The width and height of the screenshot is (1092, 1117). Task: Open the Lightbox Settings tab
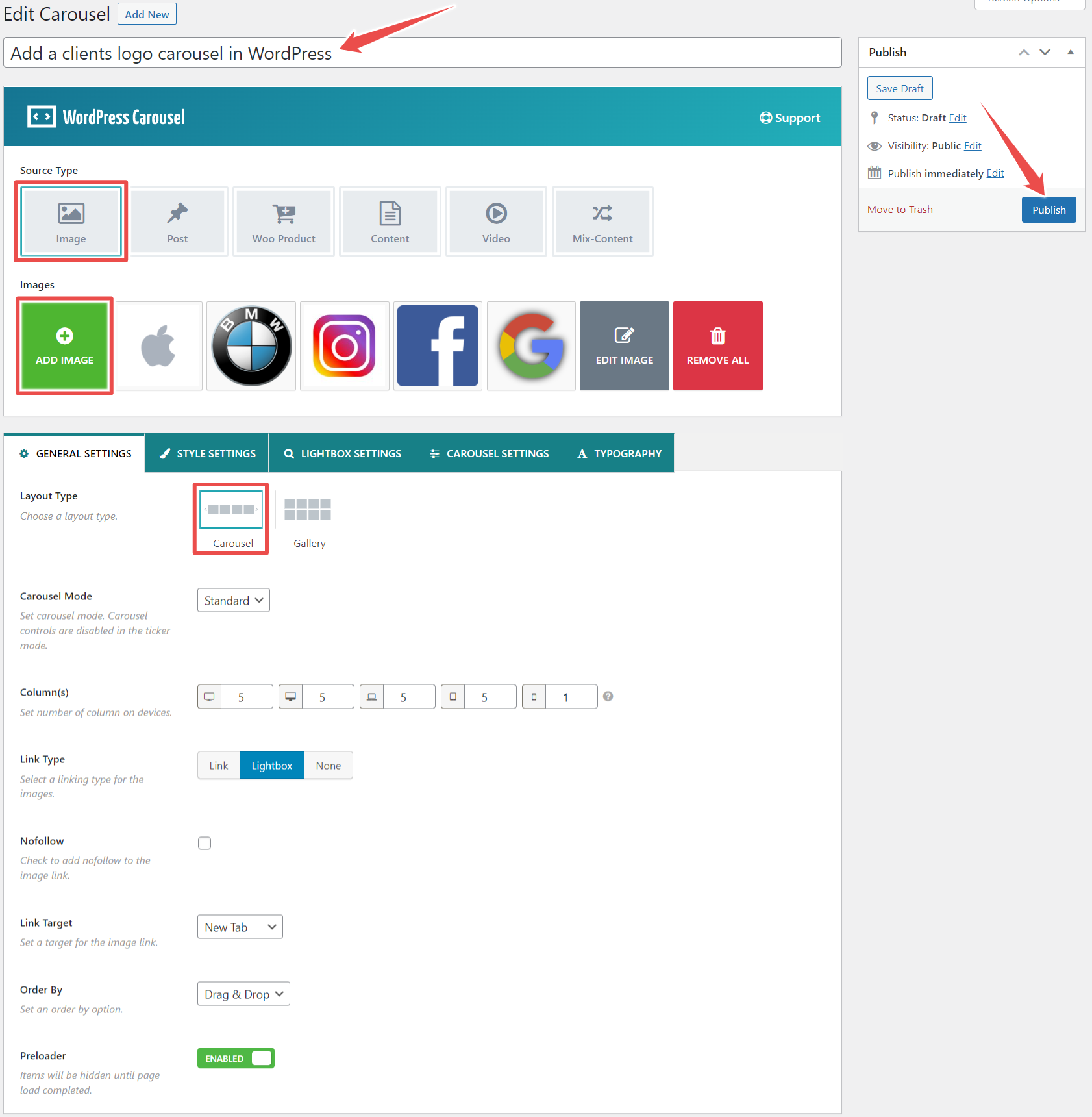tap(342, 453)
